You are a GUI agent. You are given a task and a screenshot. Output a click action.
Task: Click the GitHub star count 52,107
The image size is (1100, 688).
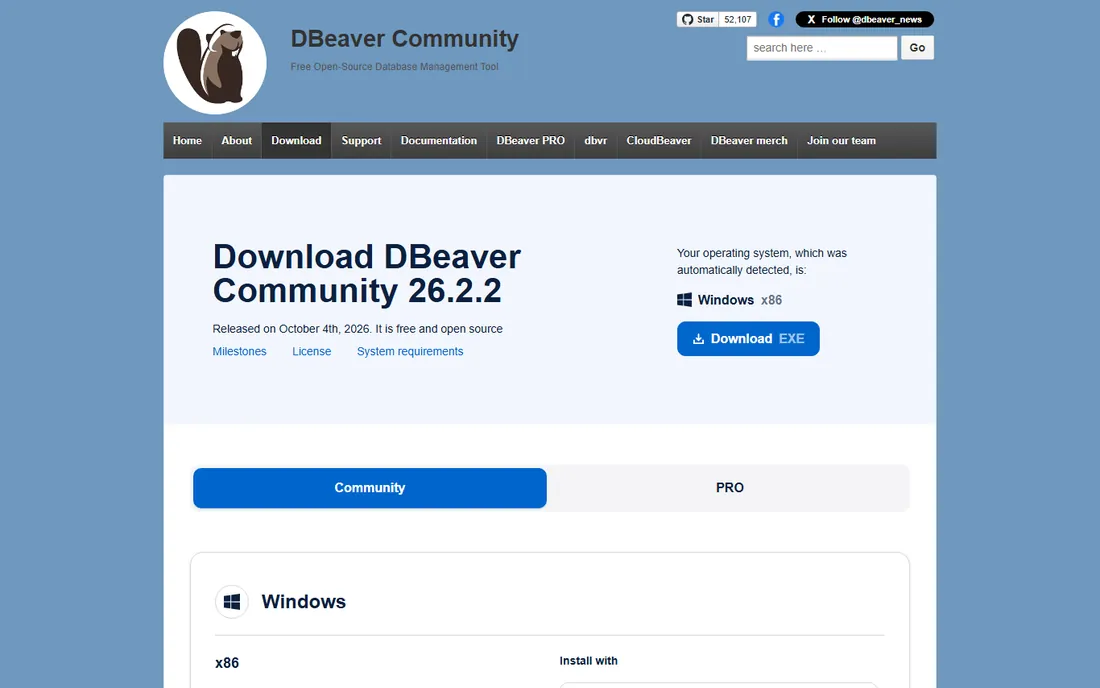tap(737, 20)
